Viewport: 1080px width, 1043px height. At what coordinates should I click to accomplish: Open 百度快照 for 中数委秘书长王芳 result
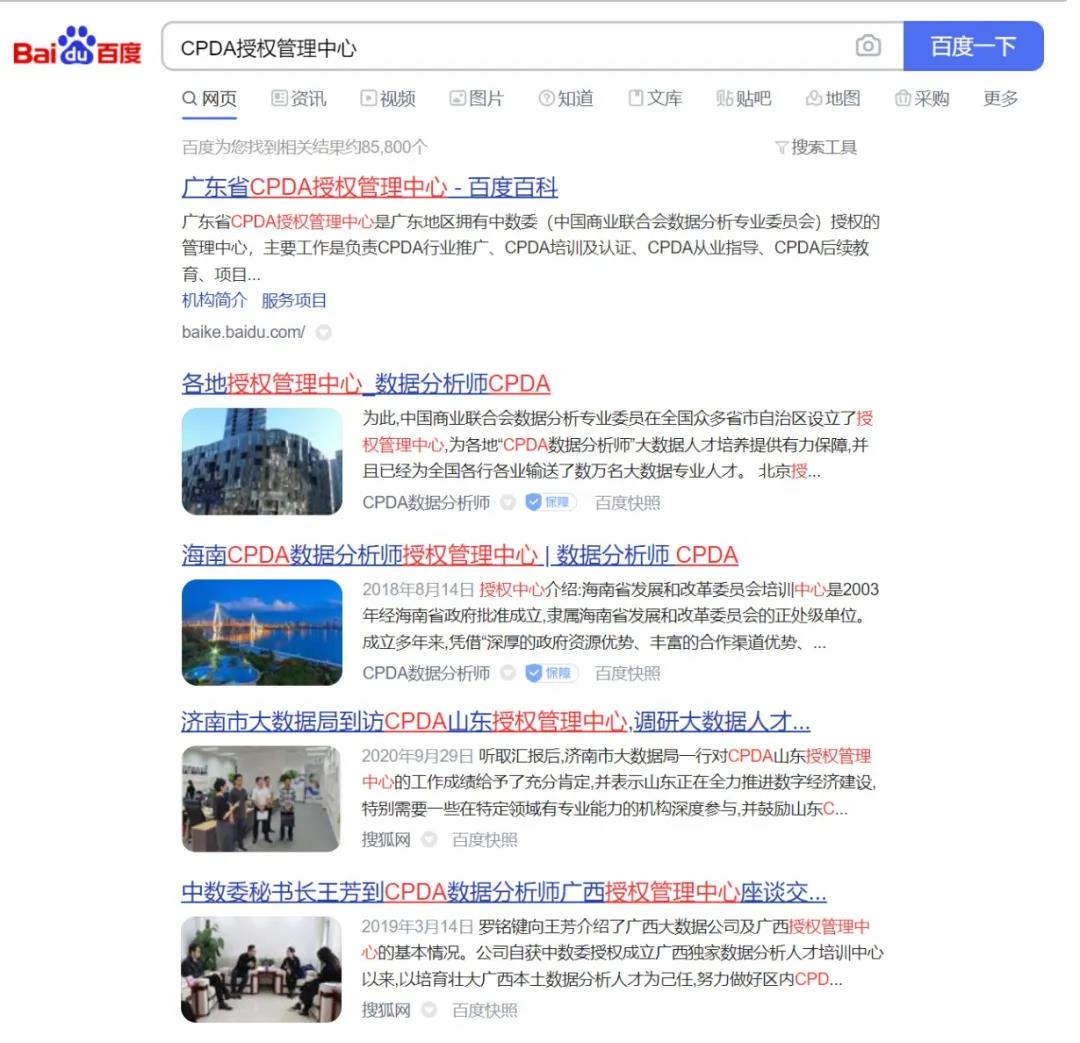click(484, 1010)
